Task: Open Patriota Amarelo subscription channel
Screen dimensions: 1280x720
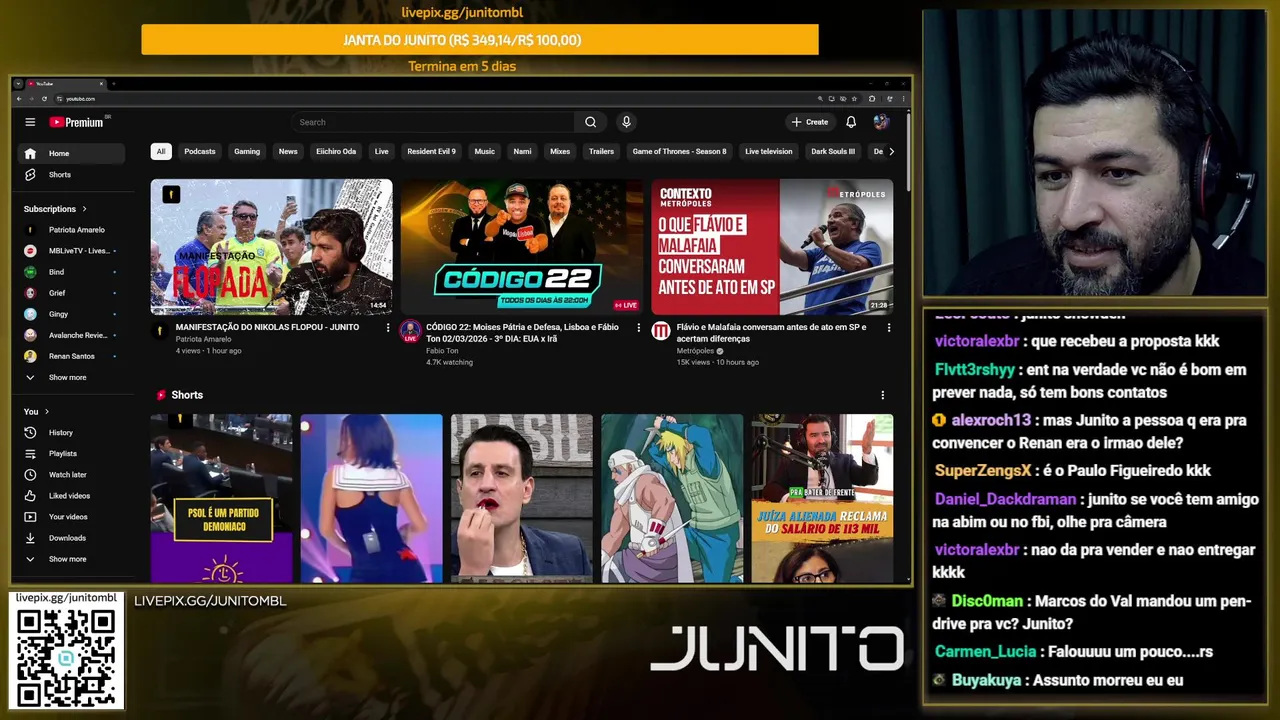Action: tap(71, 230)
